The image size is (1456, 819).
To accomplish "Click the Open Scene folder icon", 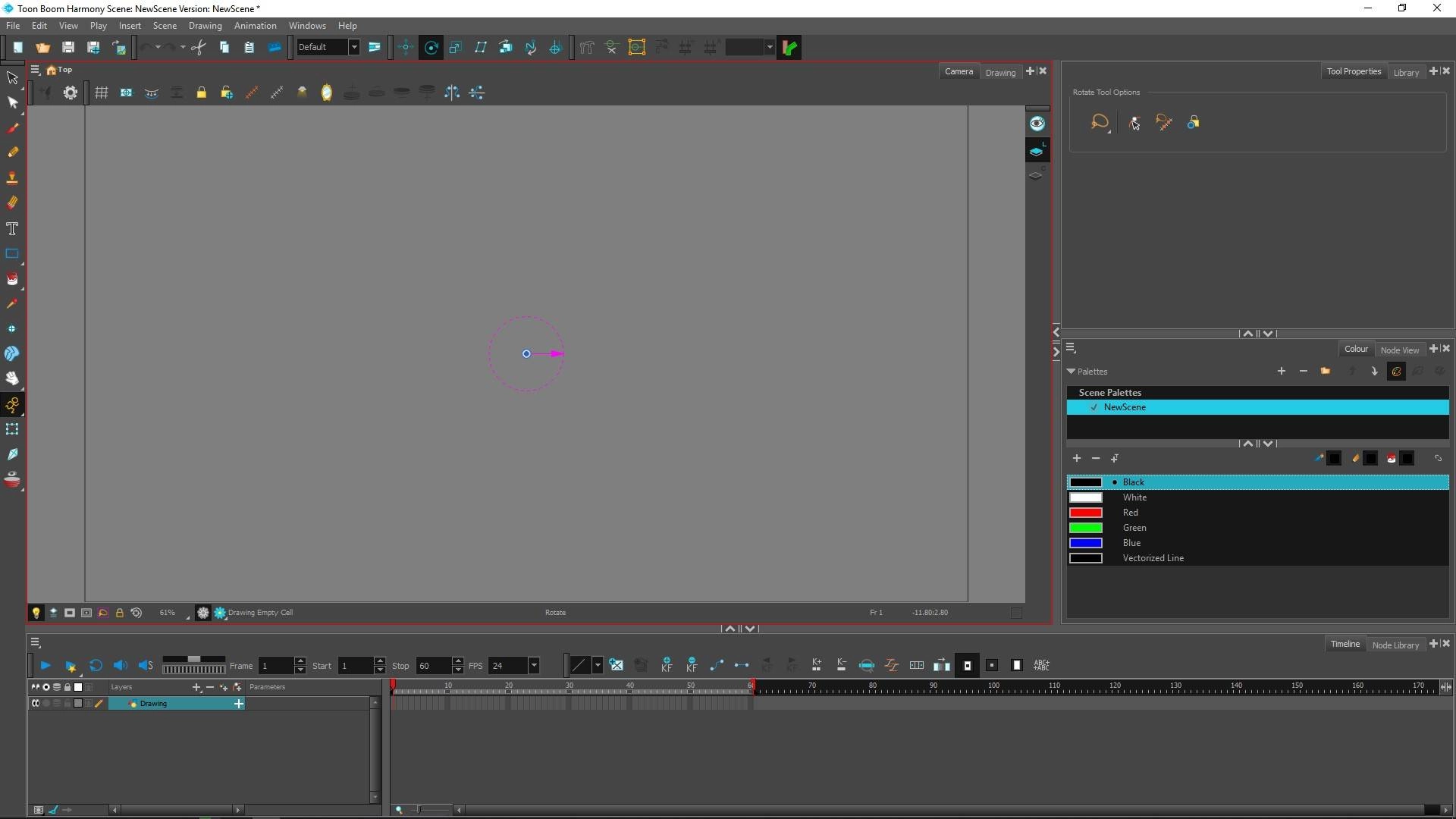I will pyautogui.click(x=42, y=47).
